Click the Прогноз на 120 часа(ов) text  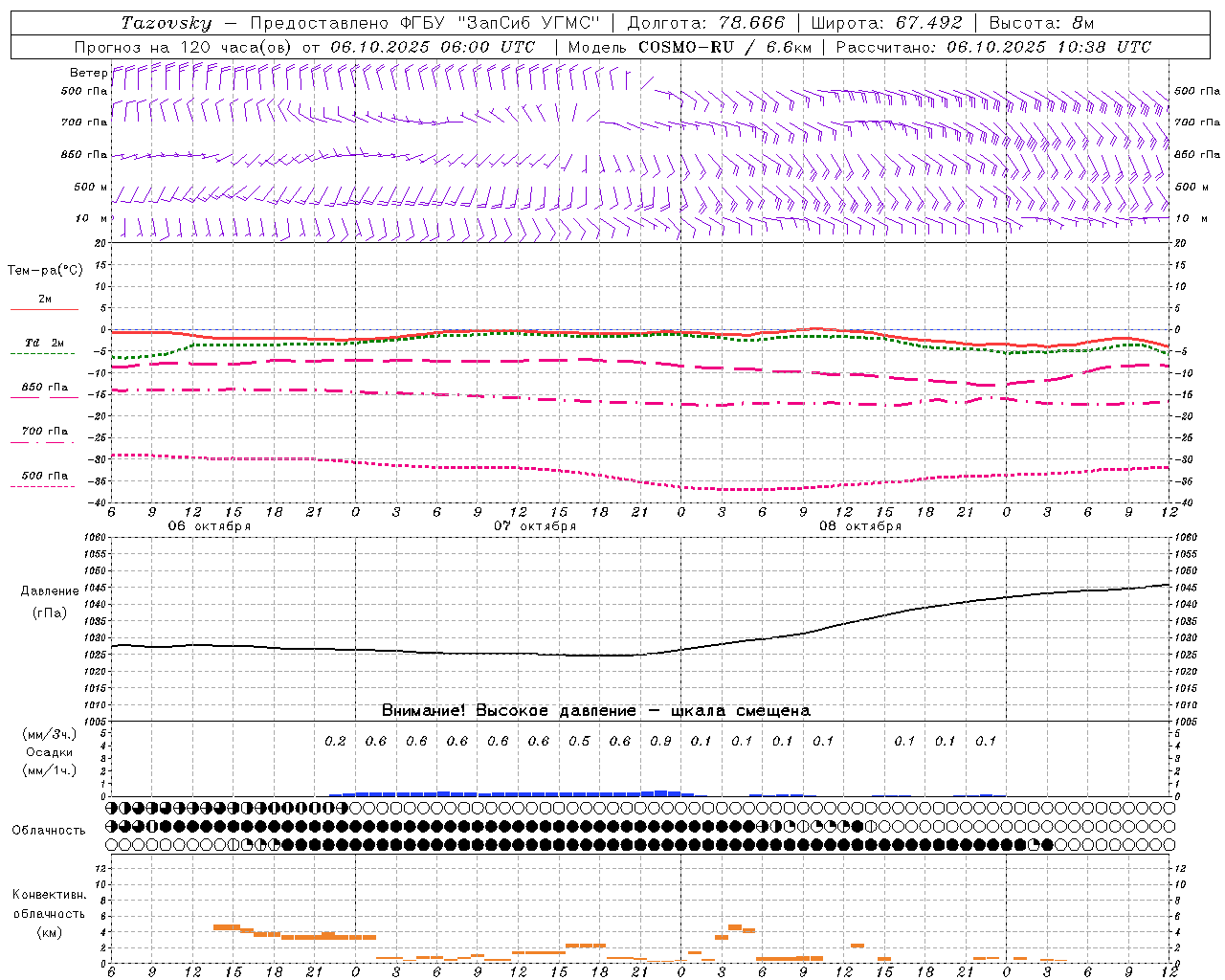point(185,47)
